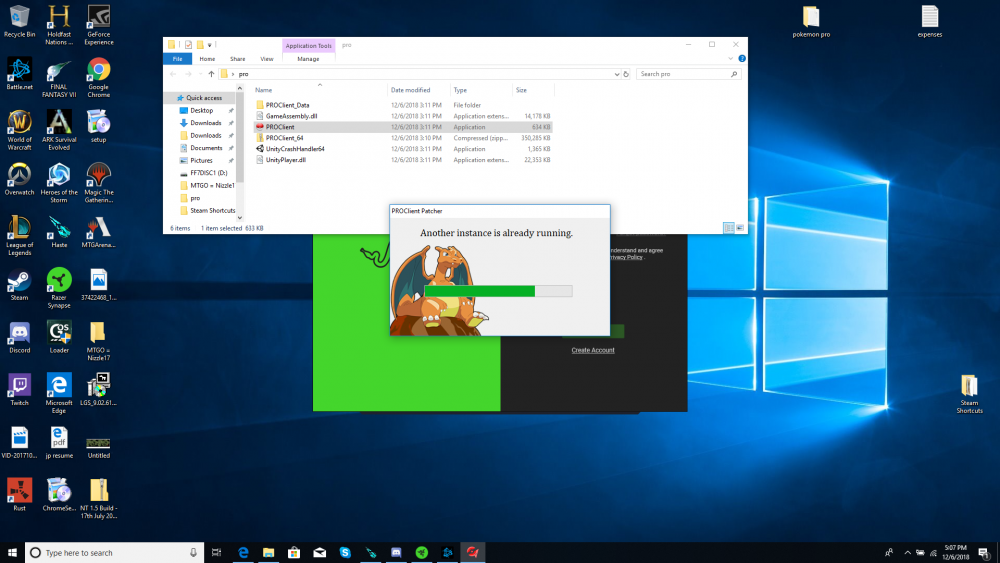Expand the Explorer ribbon chevron
Viewport: 1000px width, 563px height.
point(729,59)
